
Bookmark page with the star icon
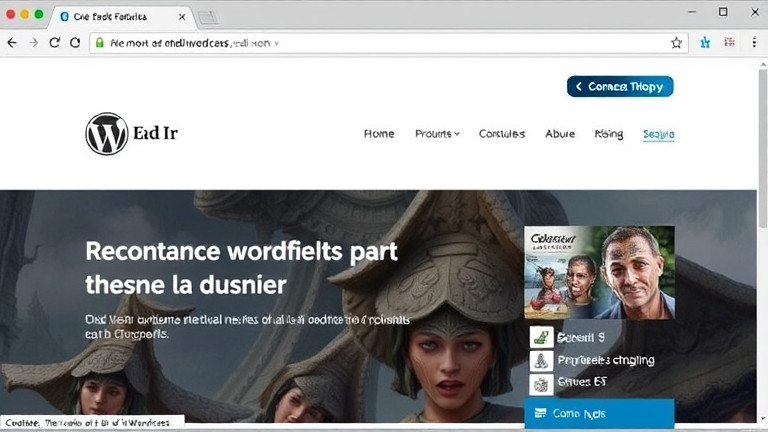676,43
